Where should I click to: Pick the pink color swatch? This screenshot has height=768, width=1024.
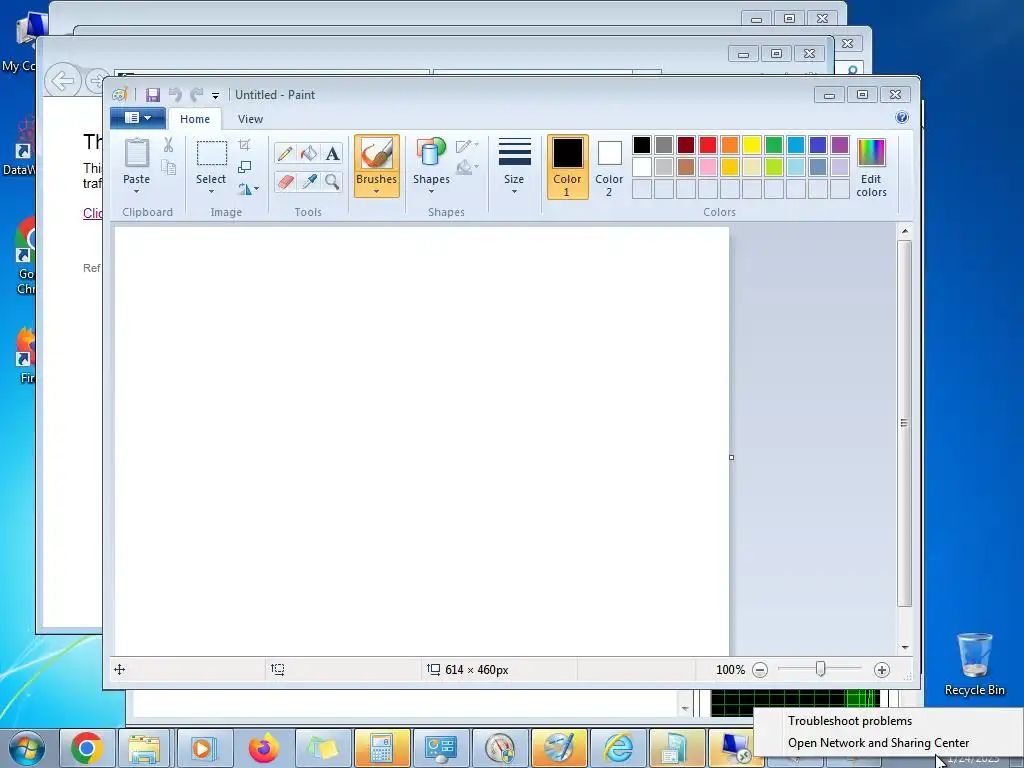708,167
